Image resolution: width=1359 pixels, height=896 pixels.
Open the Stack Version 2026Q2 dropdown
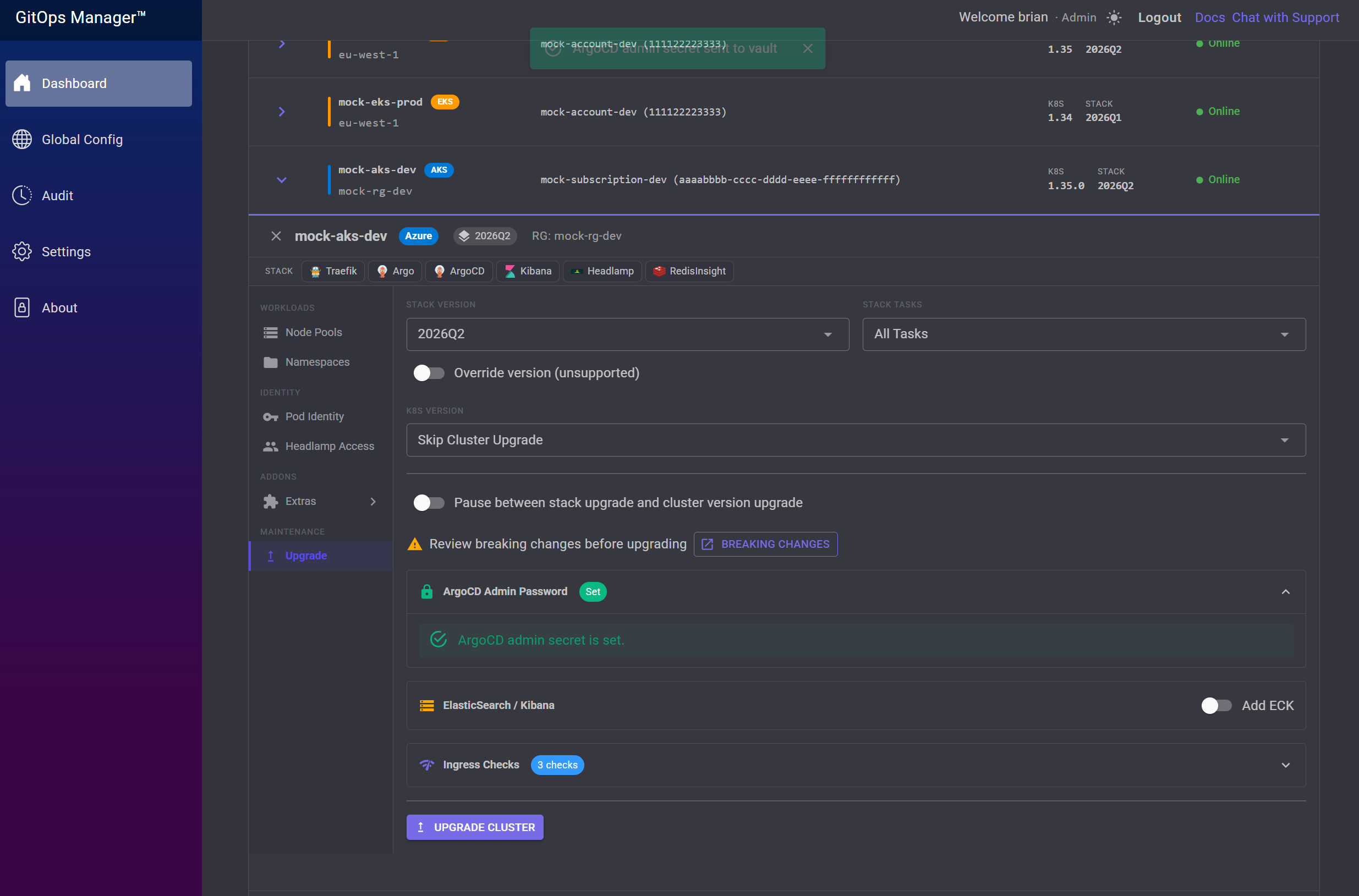627,334
